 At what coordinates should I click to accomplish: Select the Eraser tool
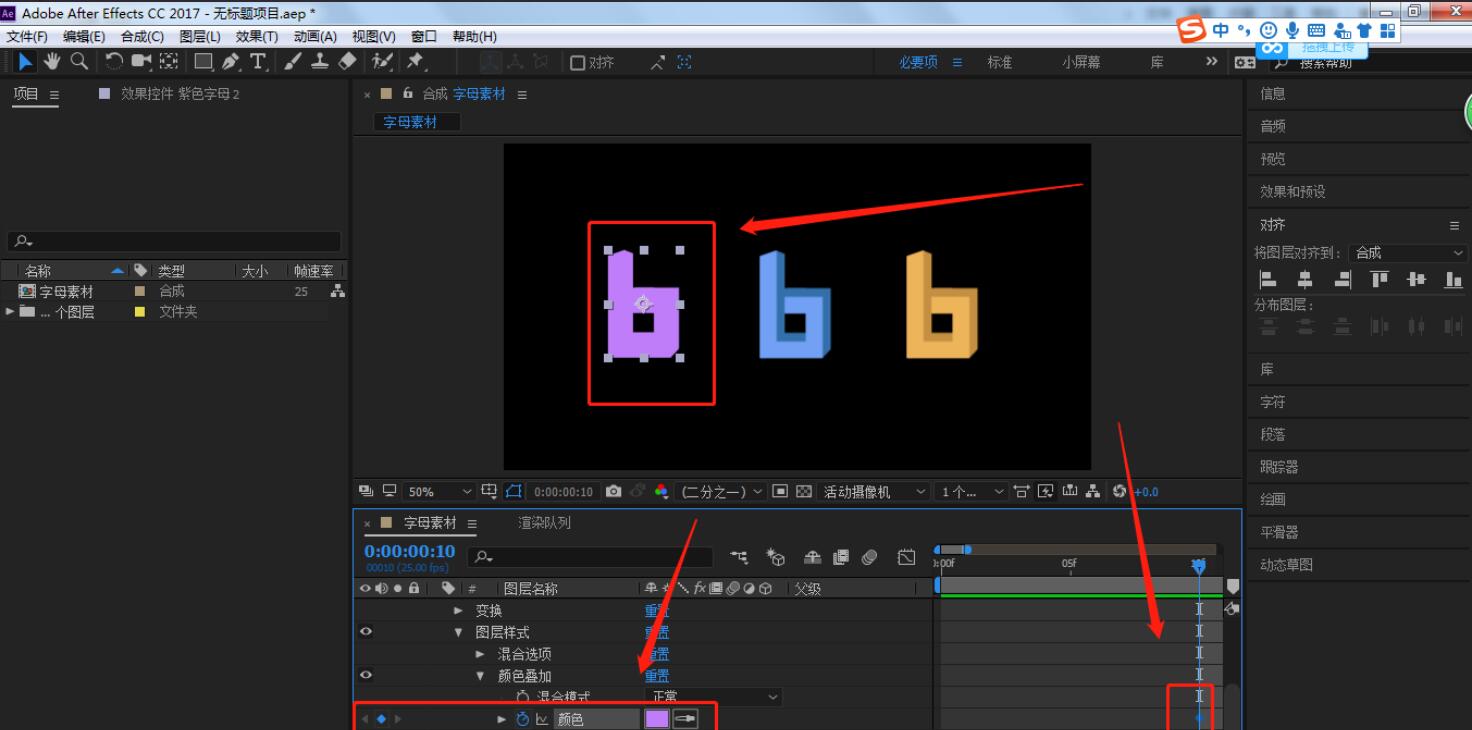(346, 62)
